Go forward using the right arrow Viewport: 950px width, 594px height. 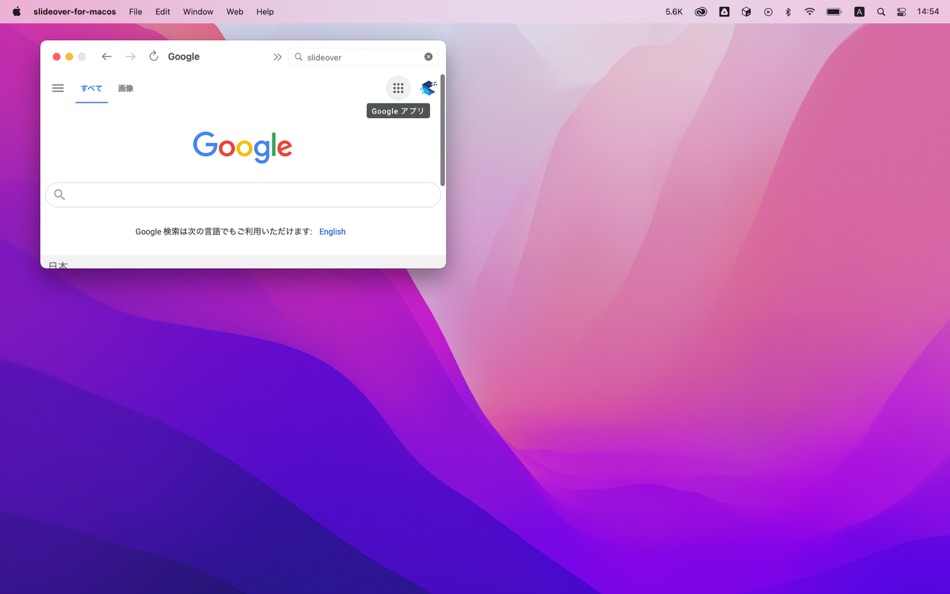coord(130,56)
